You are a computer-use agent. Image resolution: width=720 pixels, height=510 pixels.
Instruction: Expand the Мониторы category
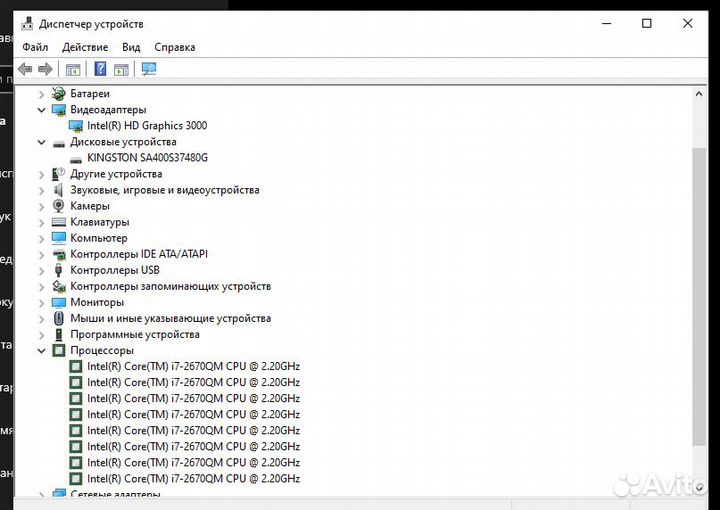point(41,303)
